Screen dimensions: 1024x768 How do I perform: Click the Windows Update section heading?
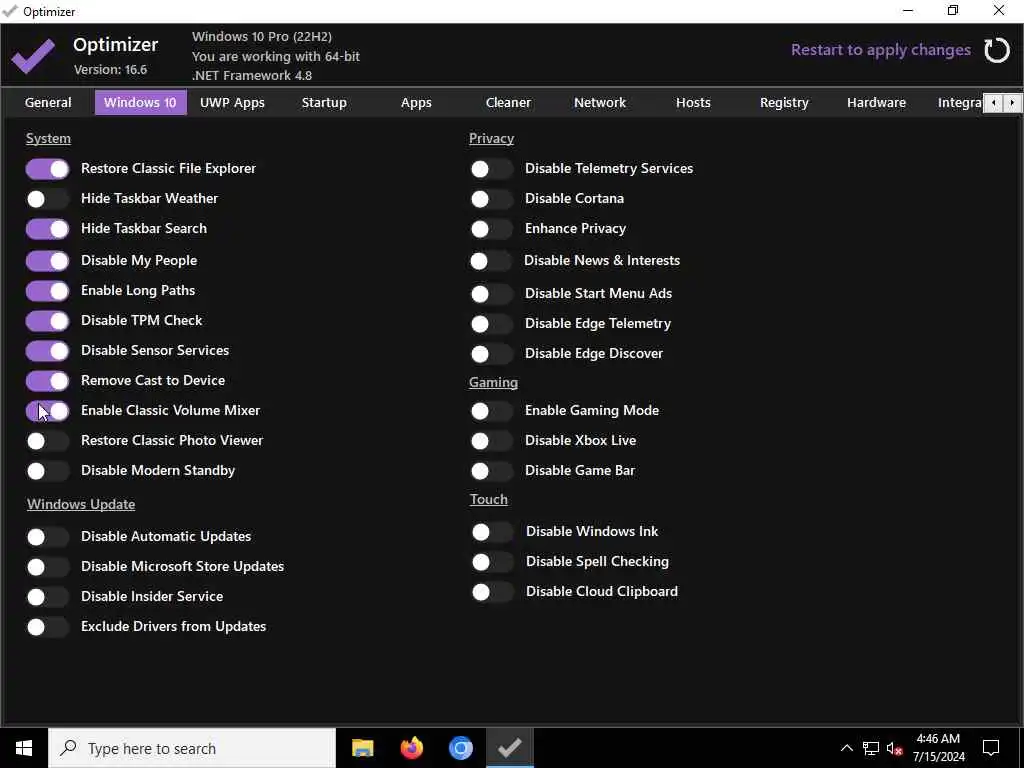coord(81,504)
